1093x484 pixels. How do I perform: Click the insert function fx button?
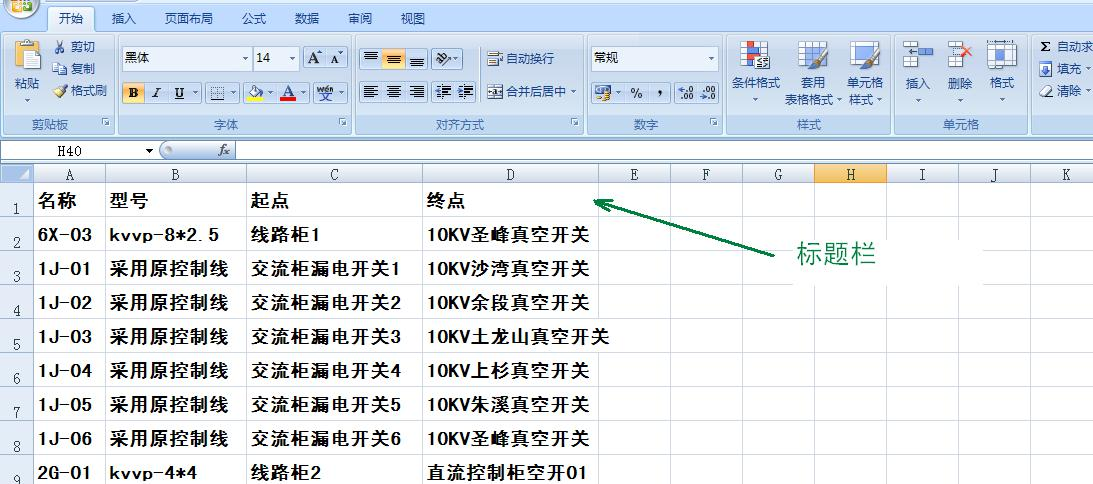coord(224,151)
